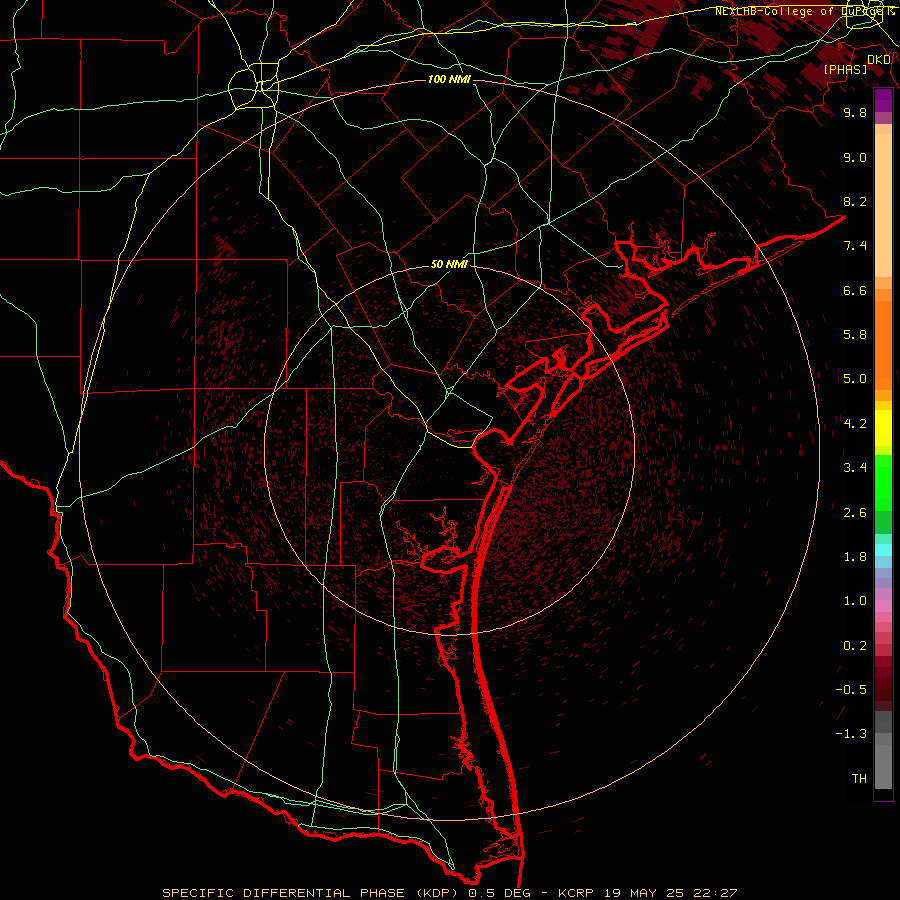
Task: Click the "[PHAS]" units label
Action: [845, 69]
